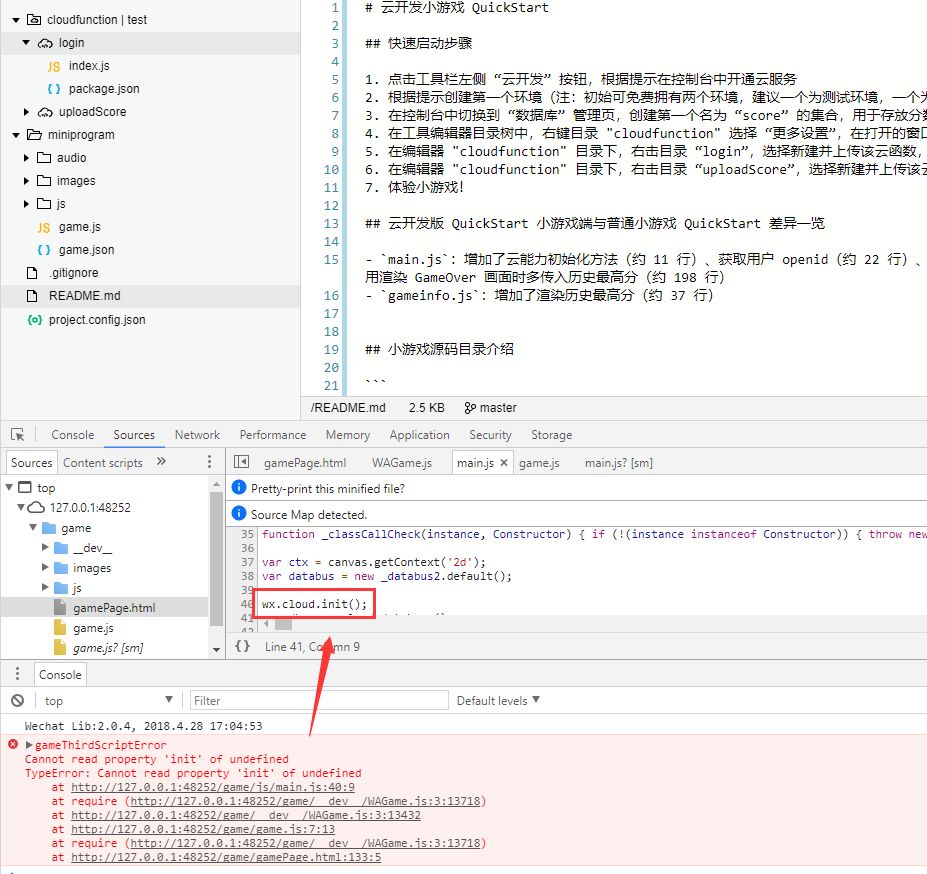Open the top context dropdown in console

pyautogui.click(x=109, y=701)
